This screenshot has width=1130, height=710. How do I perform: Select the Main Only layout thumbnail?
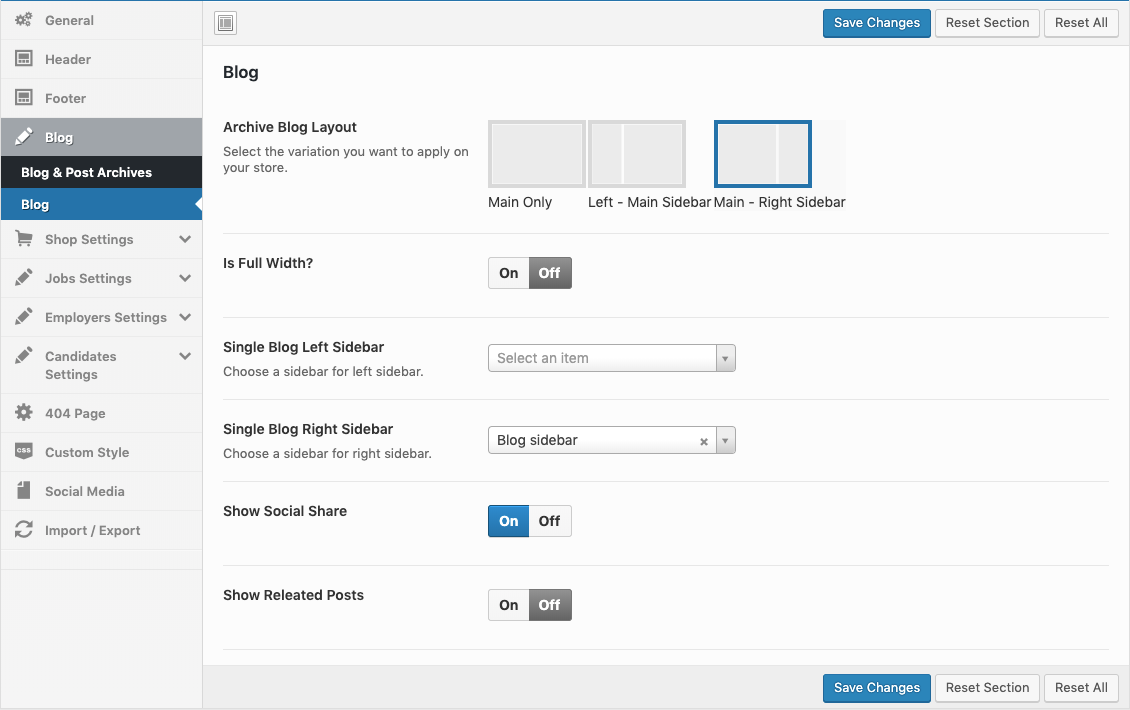click(536, 154)
